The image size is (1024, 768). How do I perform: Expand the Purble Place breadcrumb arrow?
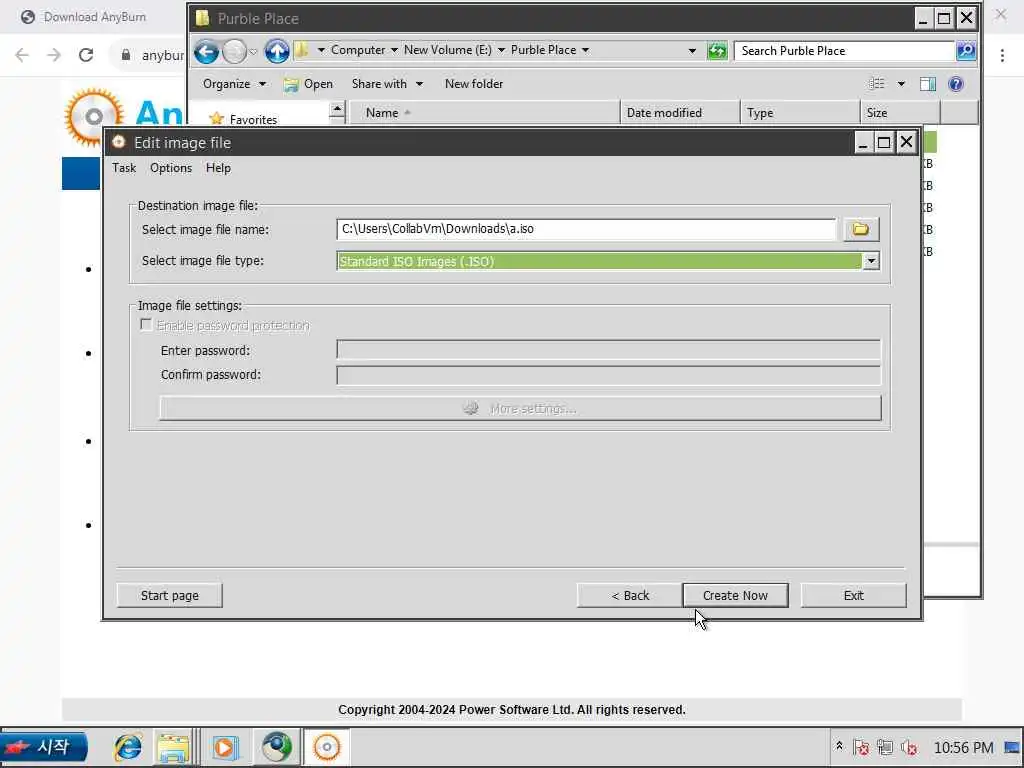tap(585, 50)
